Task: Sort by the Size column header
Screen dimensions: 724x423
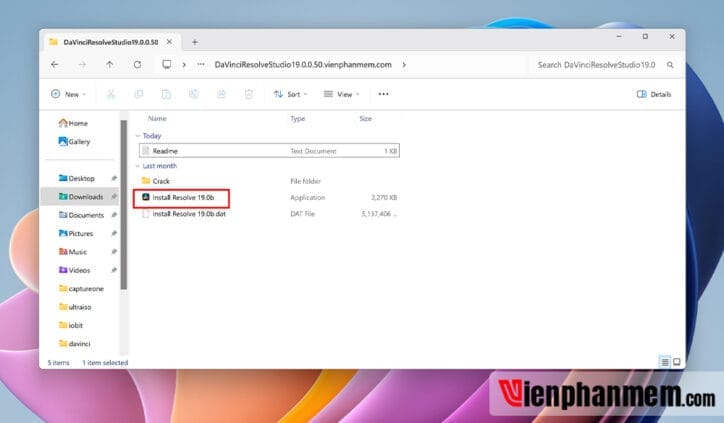Action: (365, 119)
